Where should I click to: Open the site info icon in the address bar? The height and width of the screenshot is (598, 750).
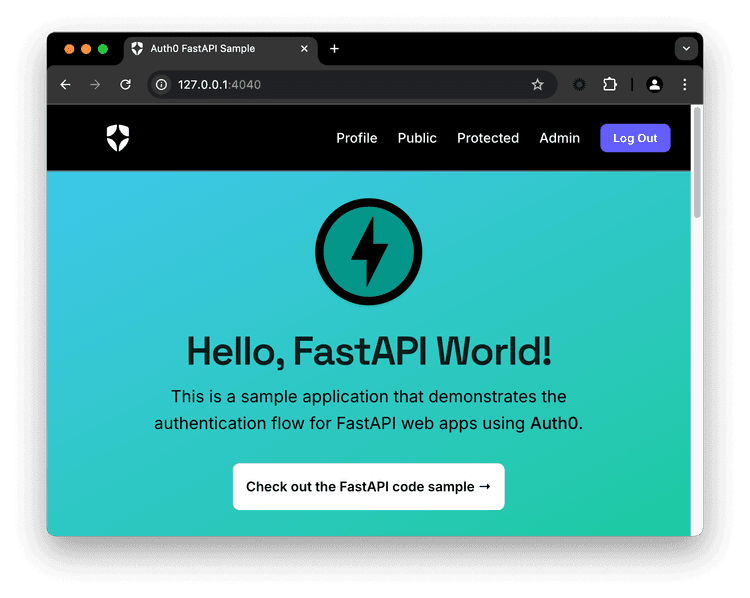(162, 85)
